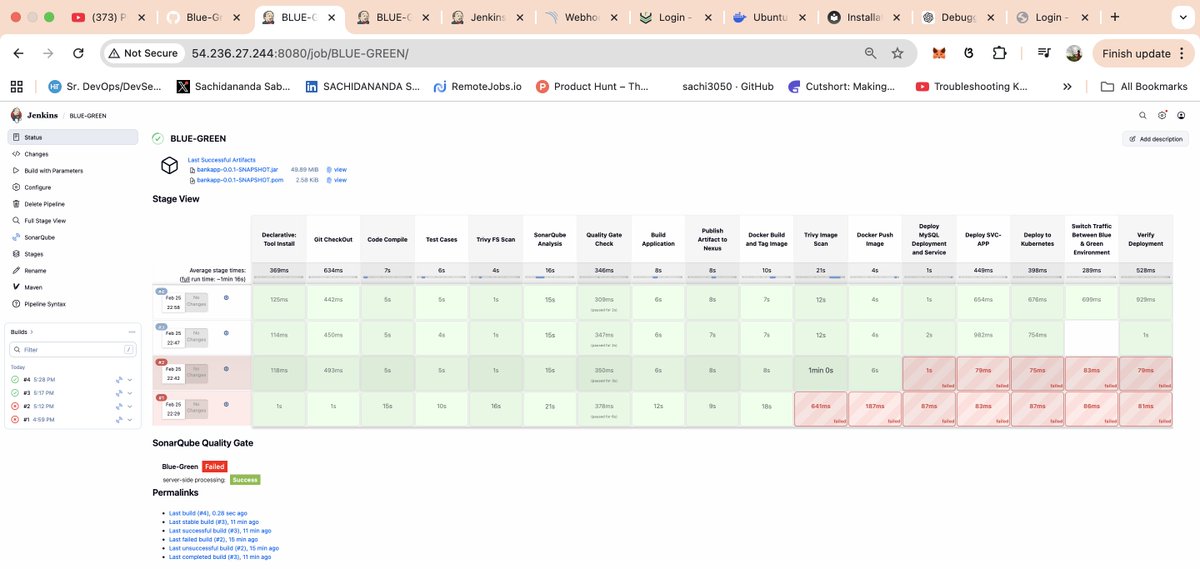Open the Chrome apps grid icon

[16, 87]
